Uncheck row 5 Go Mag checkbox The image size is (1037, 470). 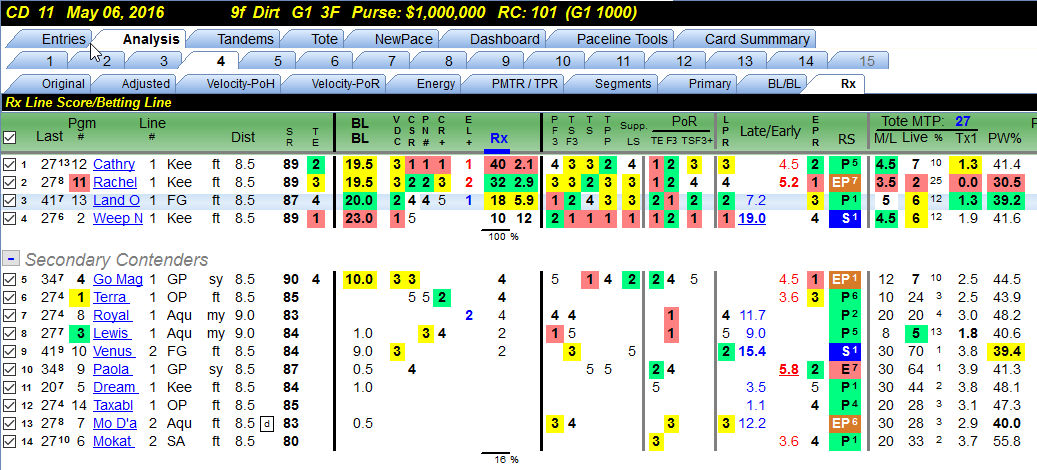click(9, 280)
